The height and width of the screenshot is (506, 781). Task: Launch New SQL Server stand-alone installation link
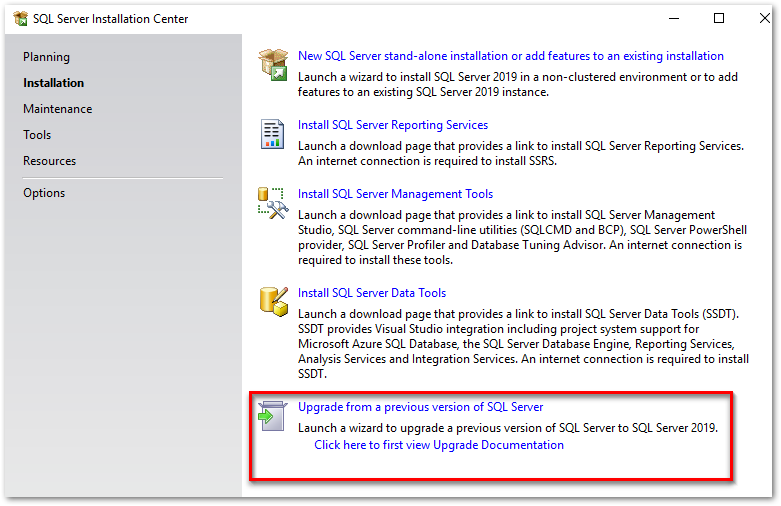(511, 56)
